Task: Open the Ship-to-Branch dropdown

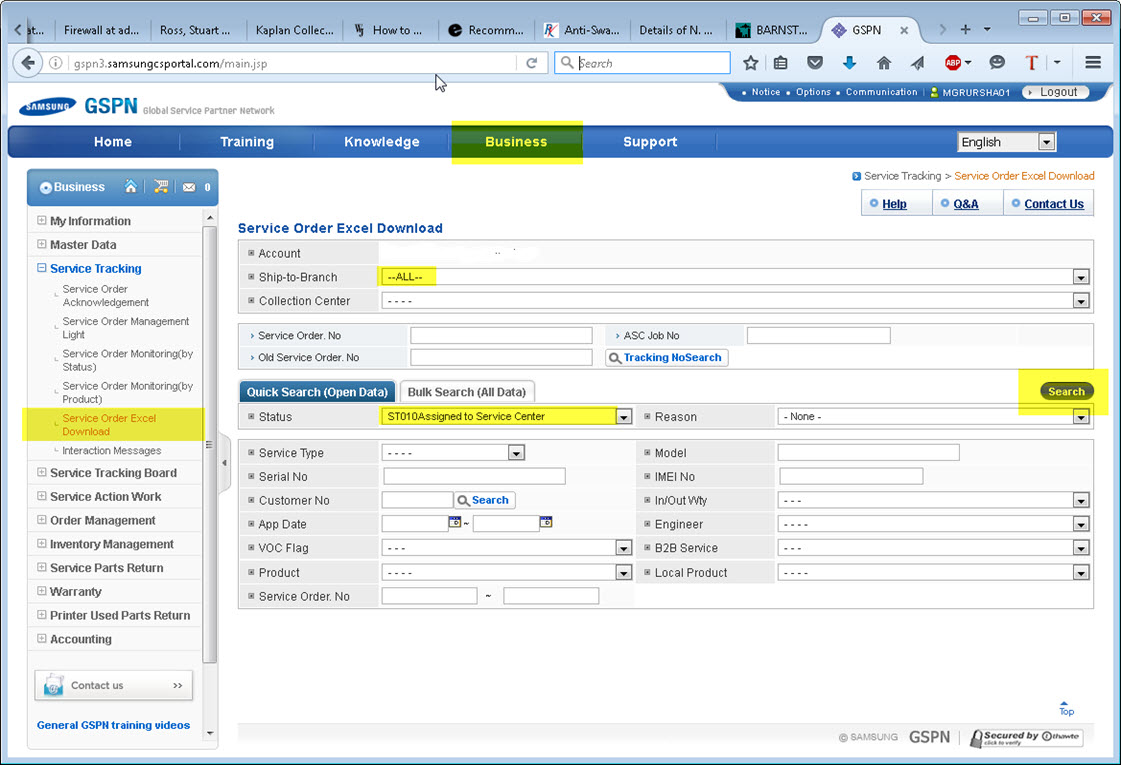Action: point(1080,277)
